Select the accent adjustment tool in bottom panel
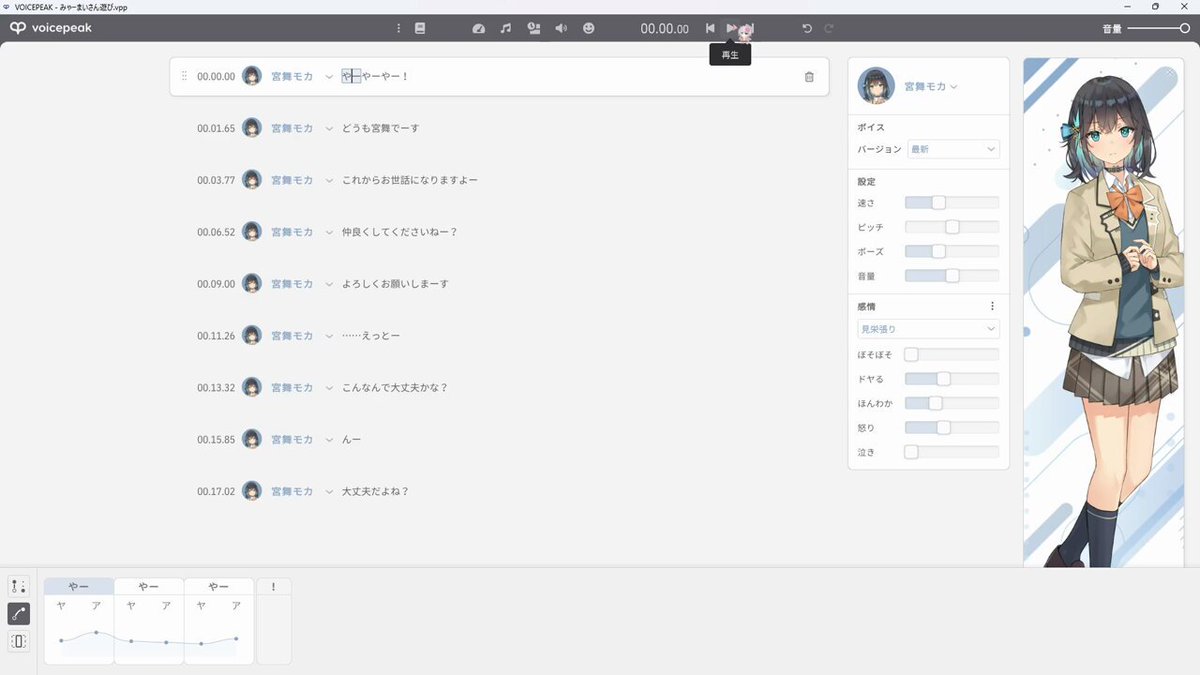 click(x=19, y=586)
